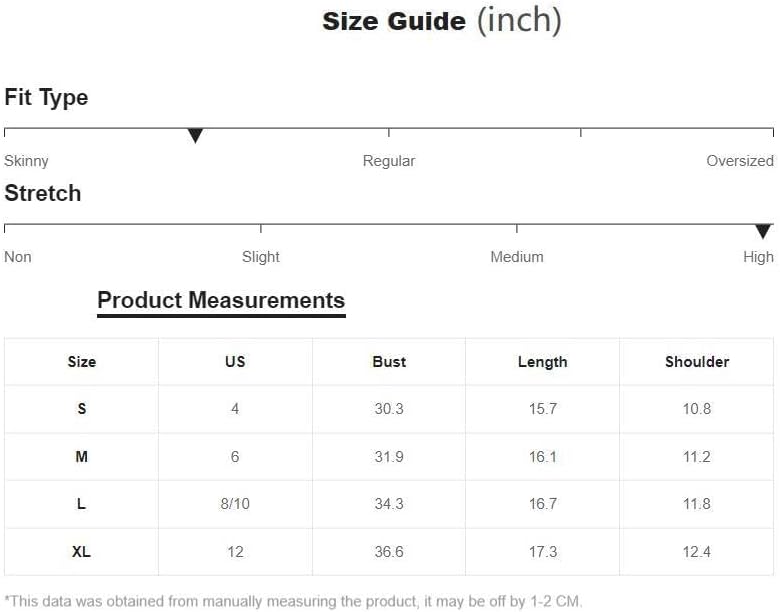The width and height of the screenshot is (780, 612).
Task: Click the 31.9 bust cell
Action: click(389, 457)
